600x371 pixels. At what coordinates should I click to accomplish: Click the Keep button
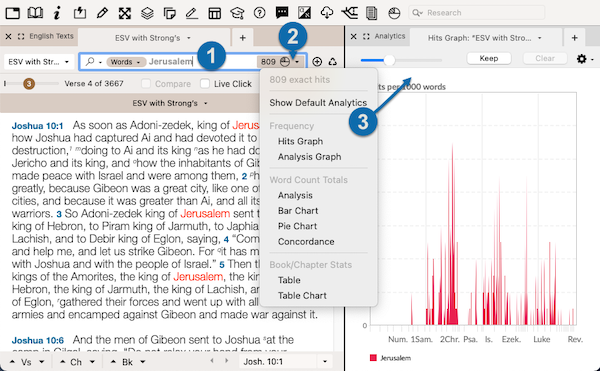tap(489, 59)
